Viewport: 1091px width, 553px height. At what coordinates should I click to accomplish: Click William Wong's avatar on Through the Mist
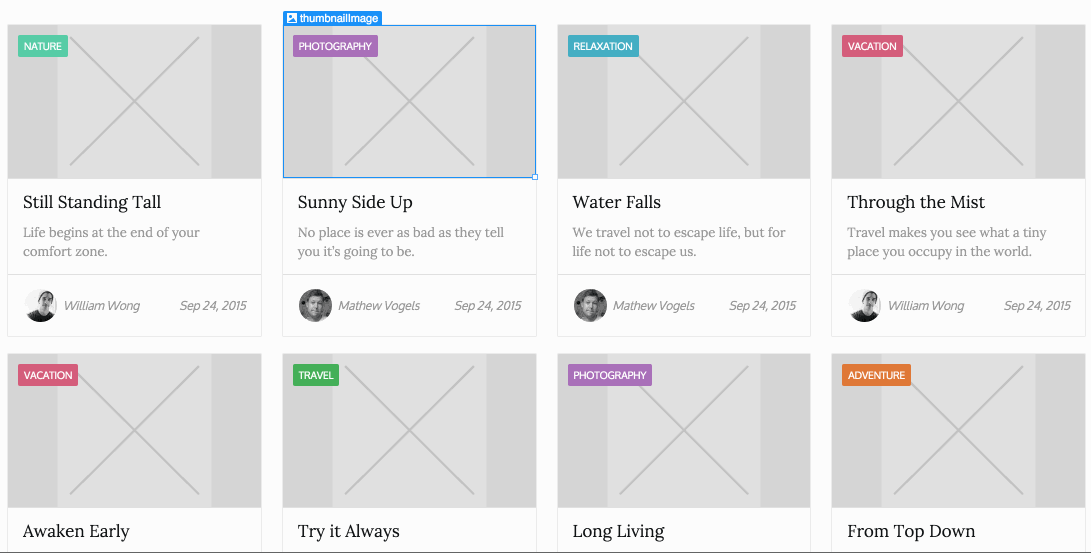click(865, 305)
